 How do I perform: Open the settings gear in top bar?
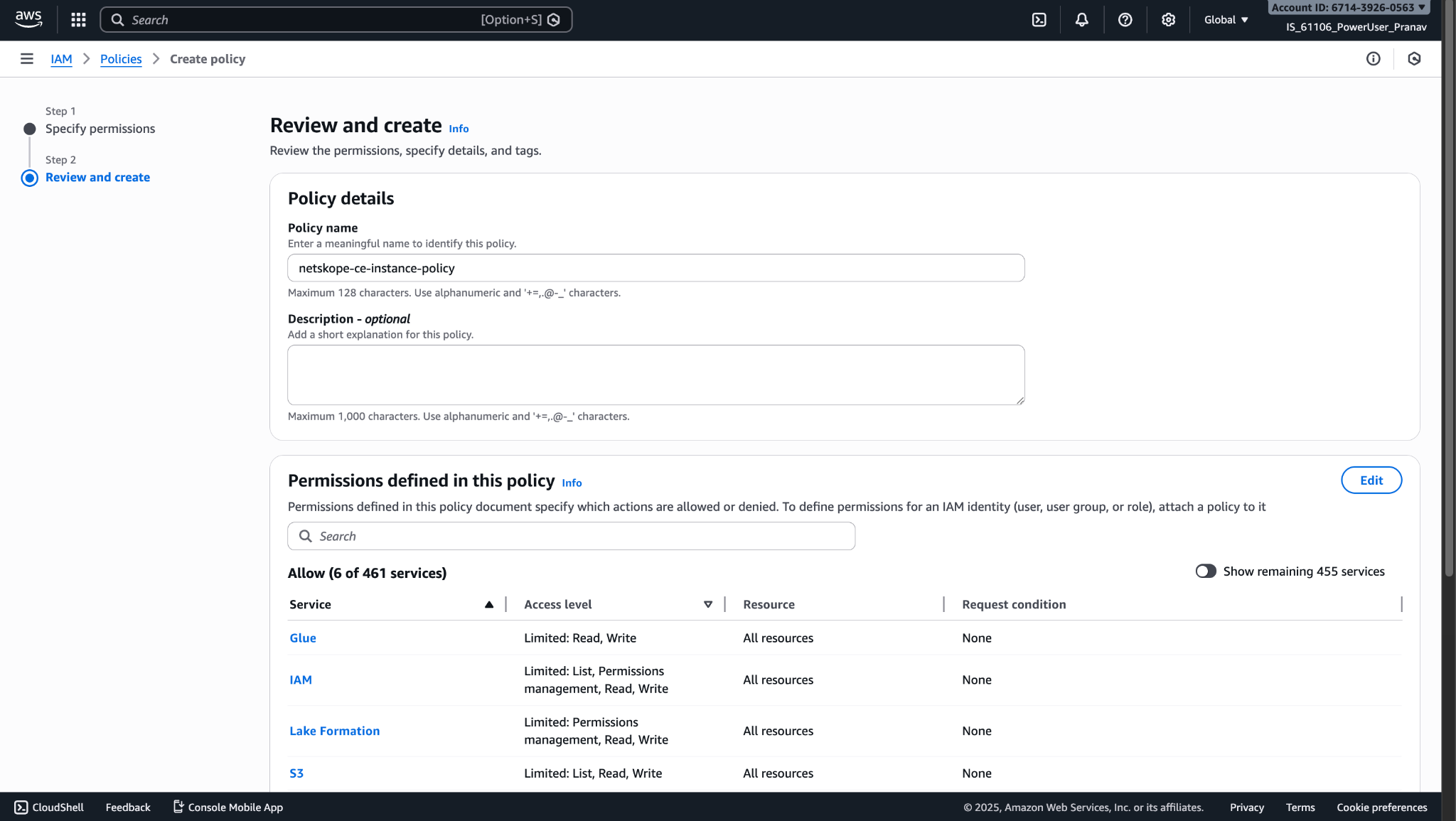point(1168,20)
